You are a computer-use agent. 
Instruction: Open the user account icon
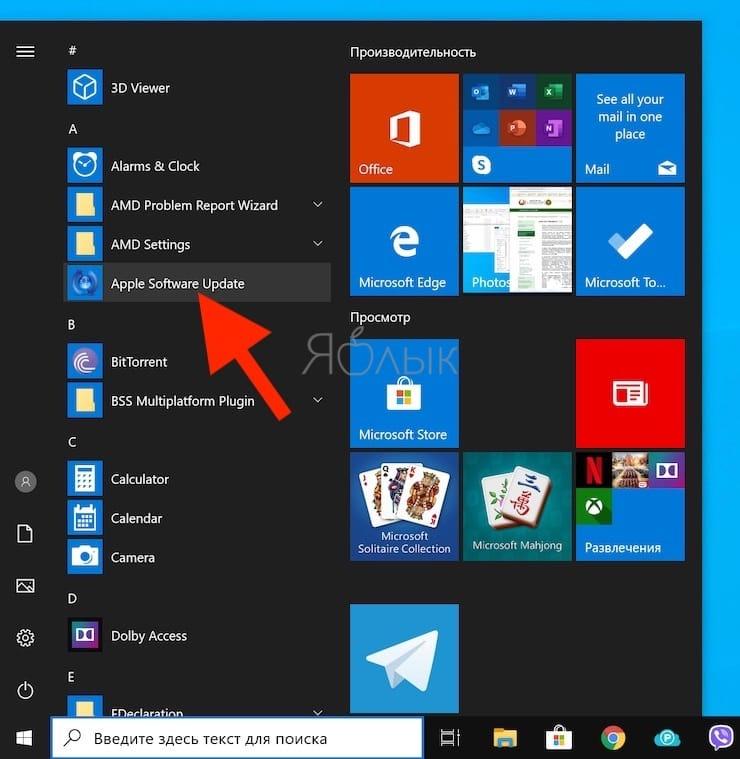[x=26, y=482]
